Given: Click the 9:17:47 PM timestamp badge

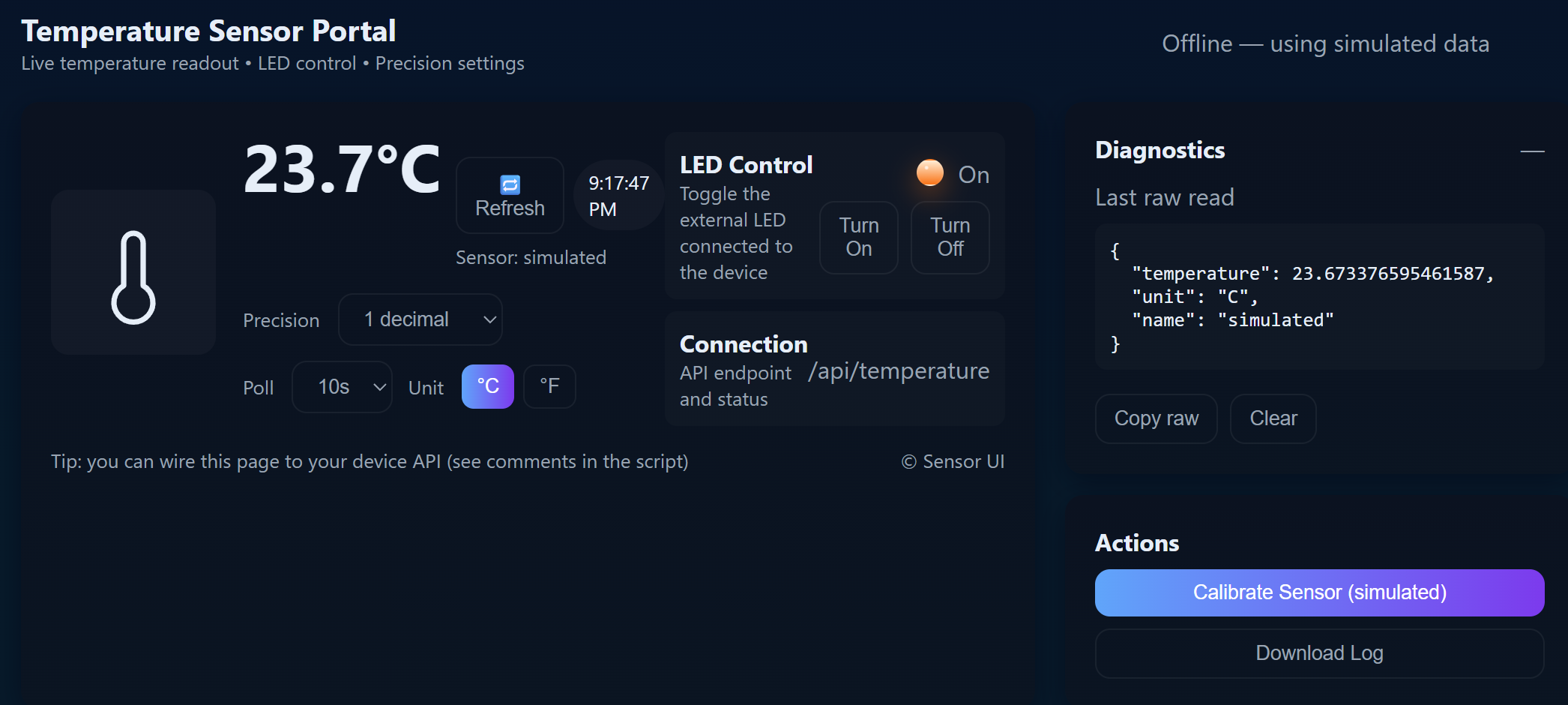Looking at the screenshot, I should click(618, 196).
